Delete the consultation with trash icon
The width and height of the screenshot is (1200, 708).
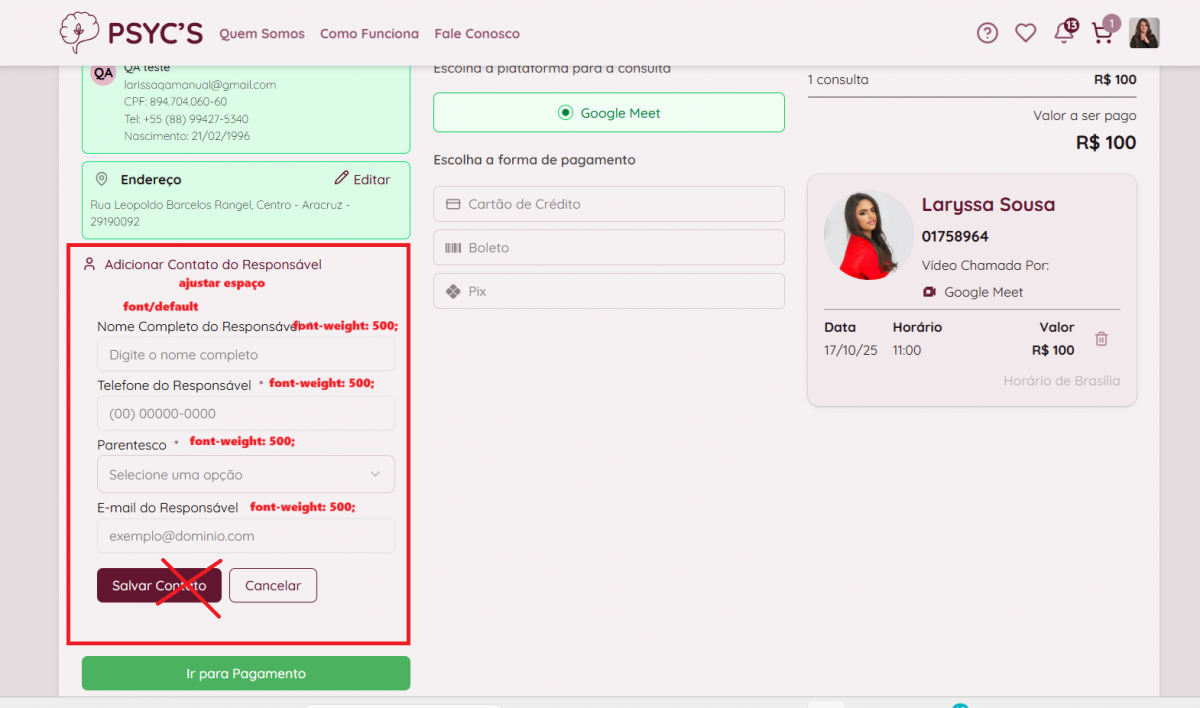(x=1101, y=339)
